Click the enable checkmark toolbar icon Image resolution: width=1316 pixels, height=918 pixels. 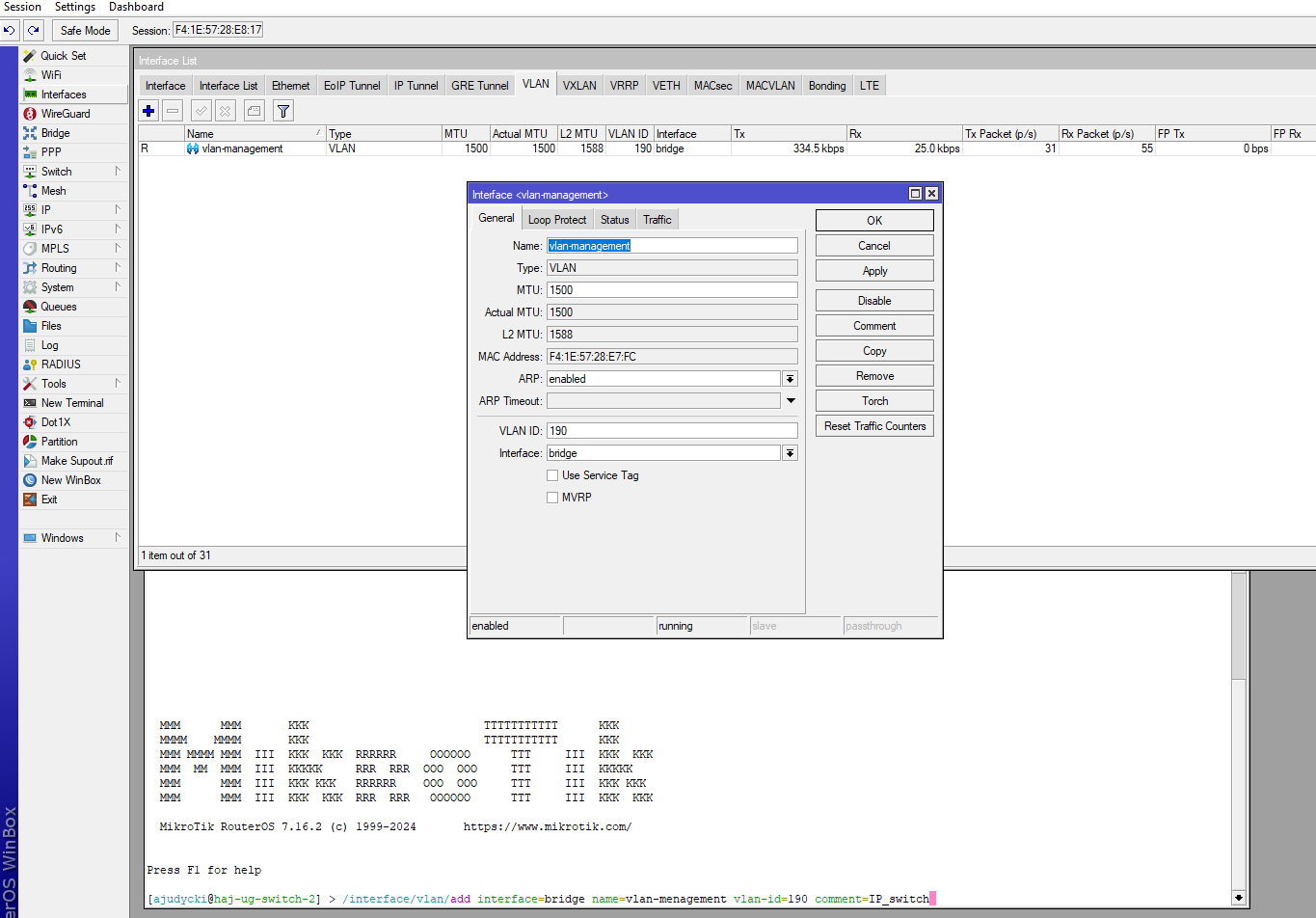click(201, 111)
